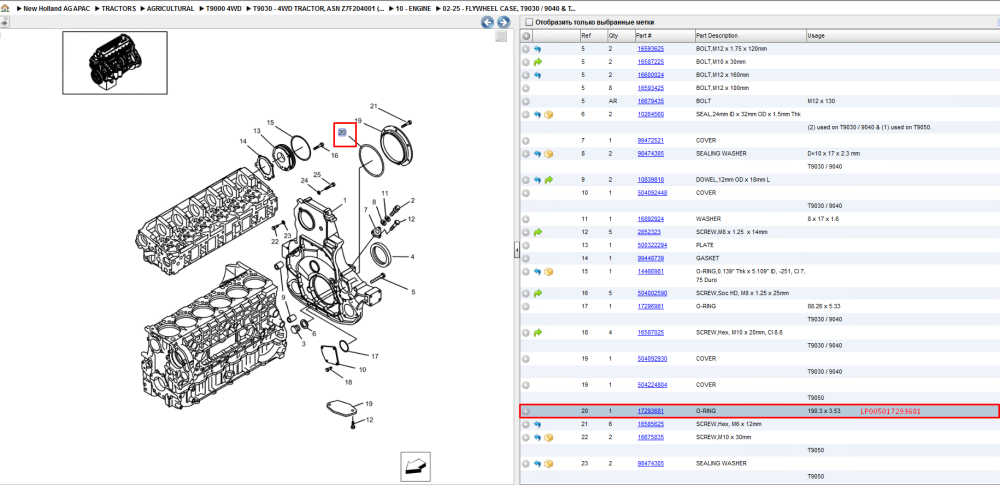
Task: Open part number link 17293681
Action: coord(651,412)
